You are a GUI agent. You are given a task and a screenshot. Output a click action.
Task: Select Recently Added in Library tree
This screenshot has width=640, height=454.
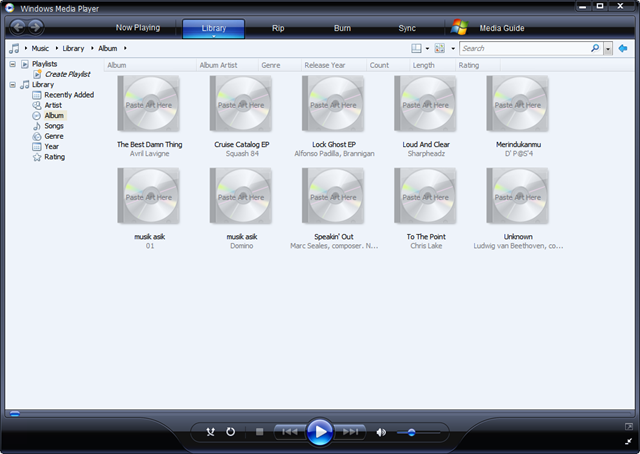69,95
